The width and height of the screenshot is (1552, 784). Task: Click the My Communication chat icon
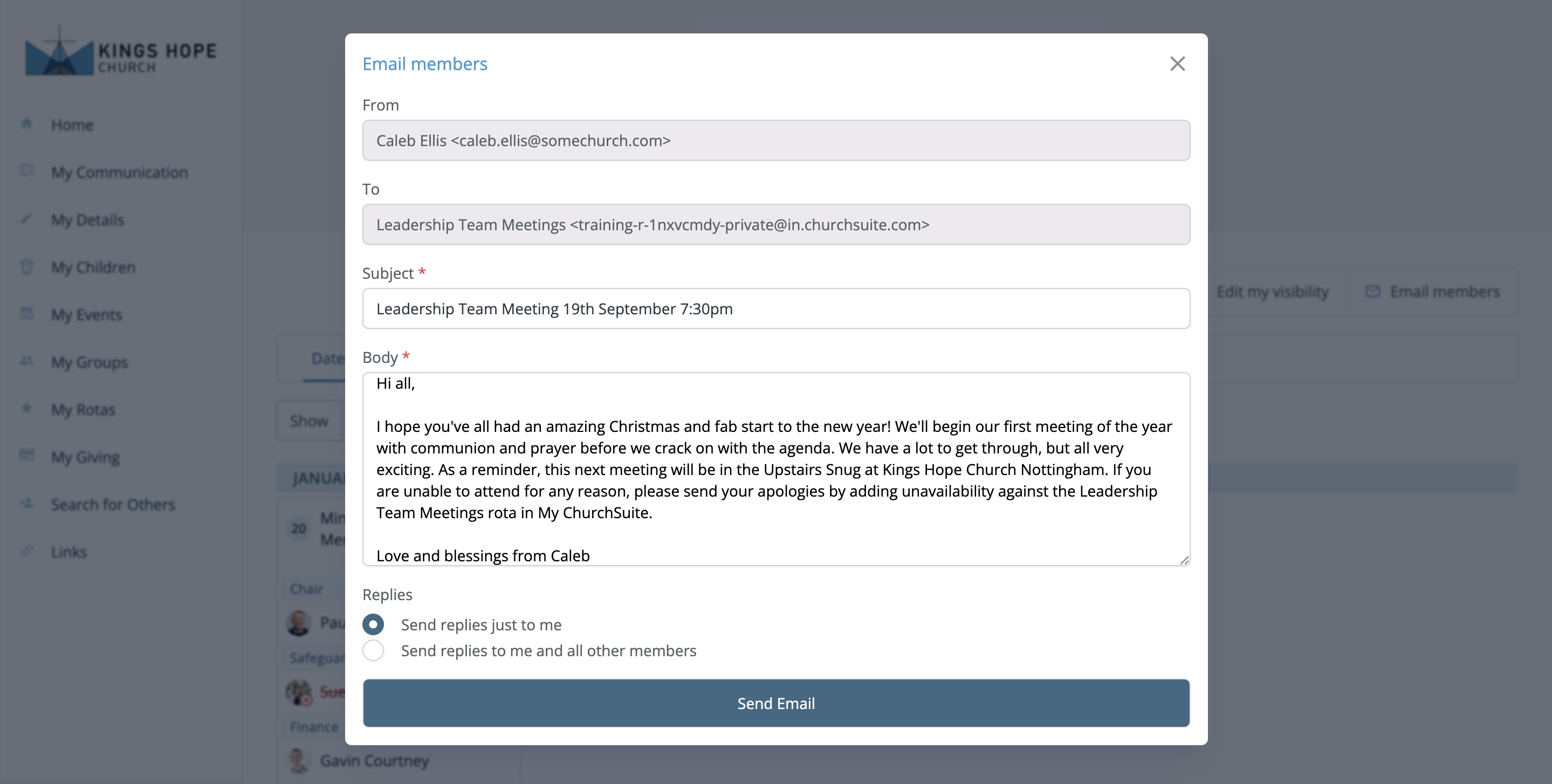(26, 170)
